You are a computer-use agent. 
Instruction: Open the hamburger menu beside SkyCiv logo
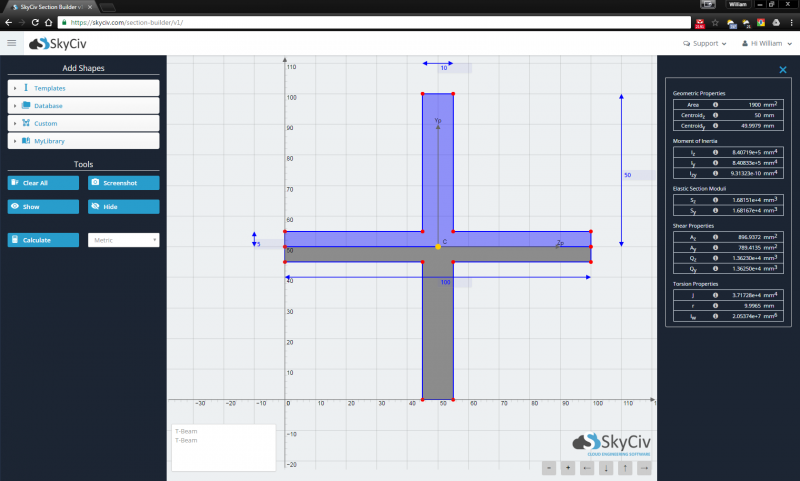pos(12,43)
